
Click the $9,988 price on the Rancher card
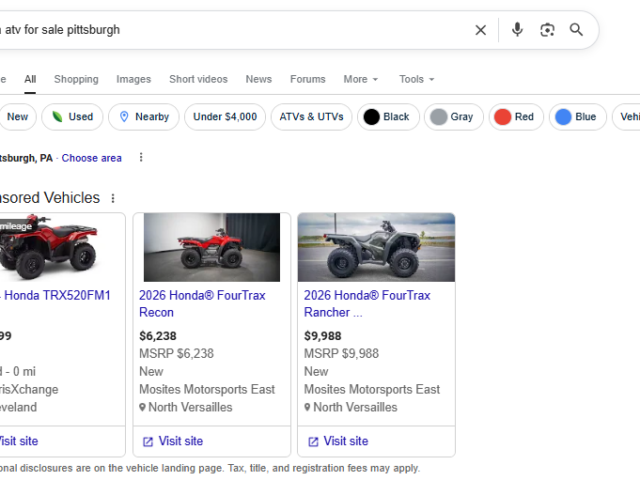coord(323,336)
